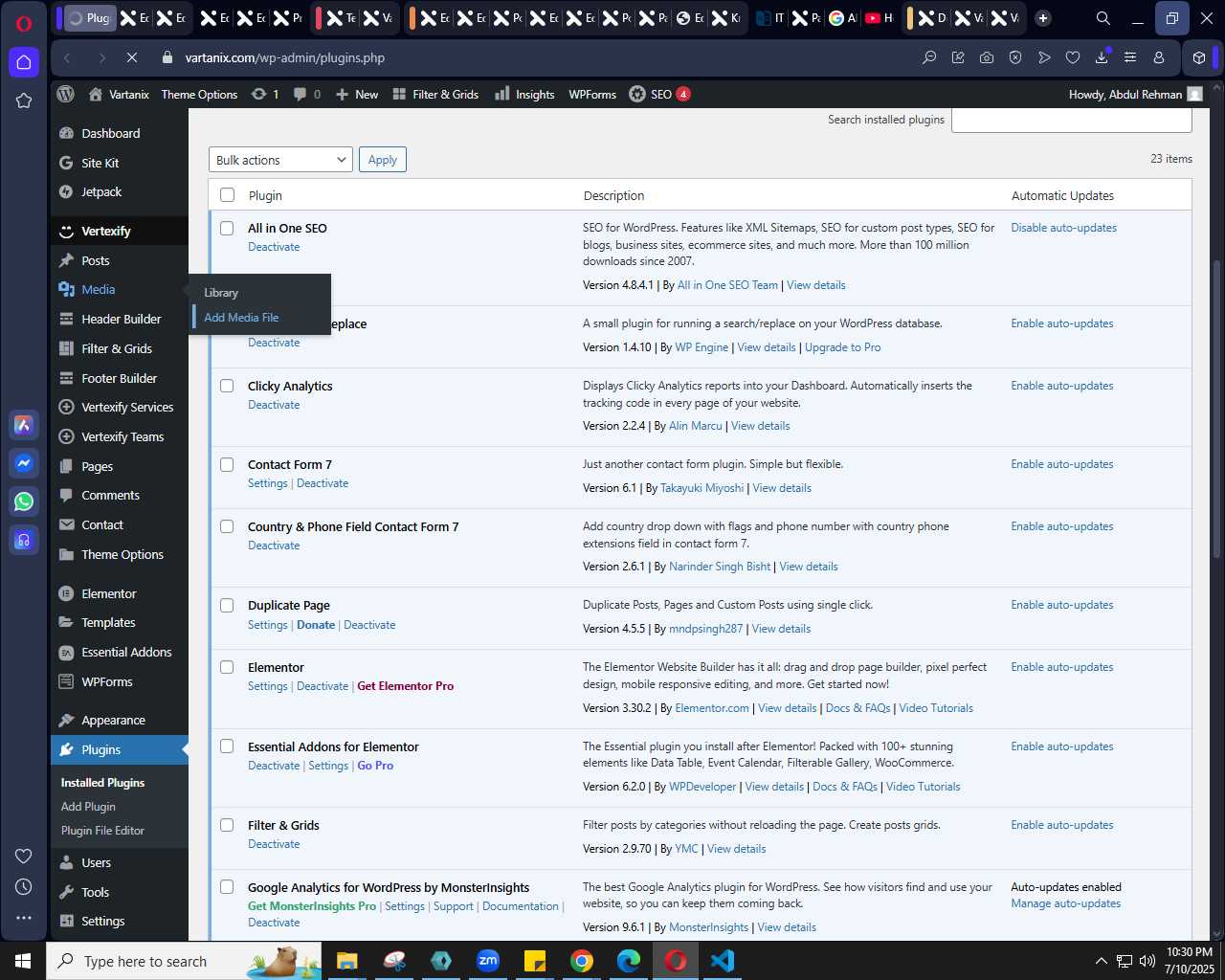Check Clicky Analytics plugin checkbox
The width and height of the screenshot is (1225, 980).
click(227, 386)
